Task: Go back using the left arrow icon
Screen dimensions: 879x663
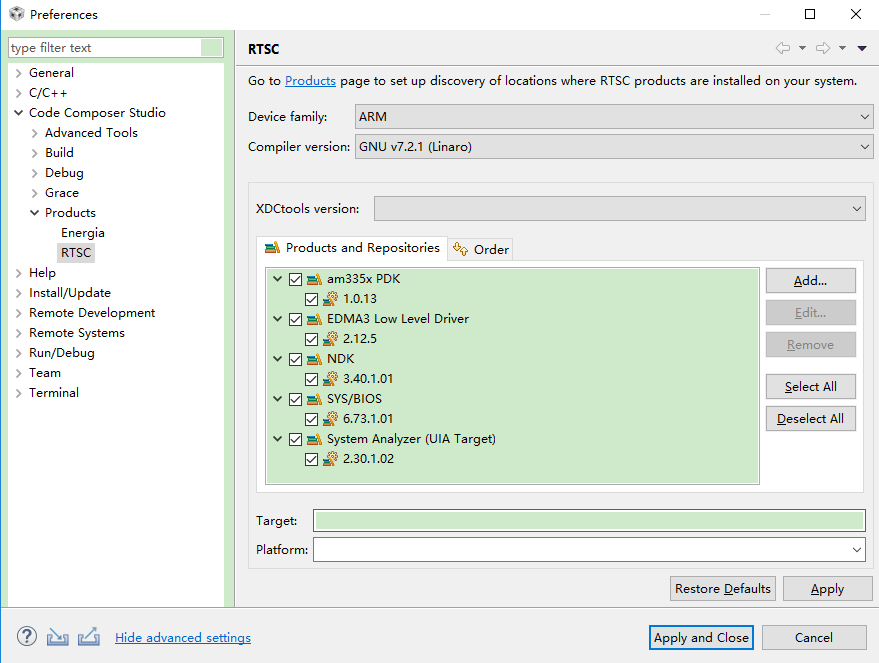Action: 783,48
